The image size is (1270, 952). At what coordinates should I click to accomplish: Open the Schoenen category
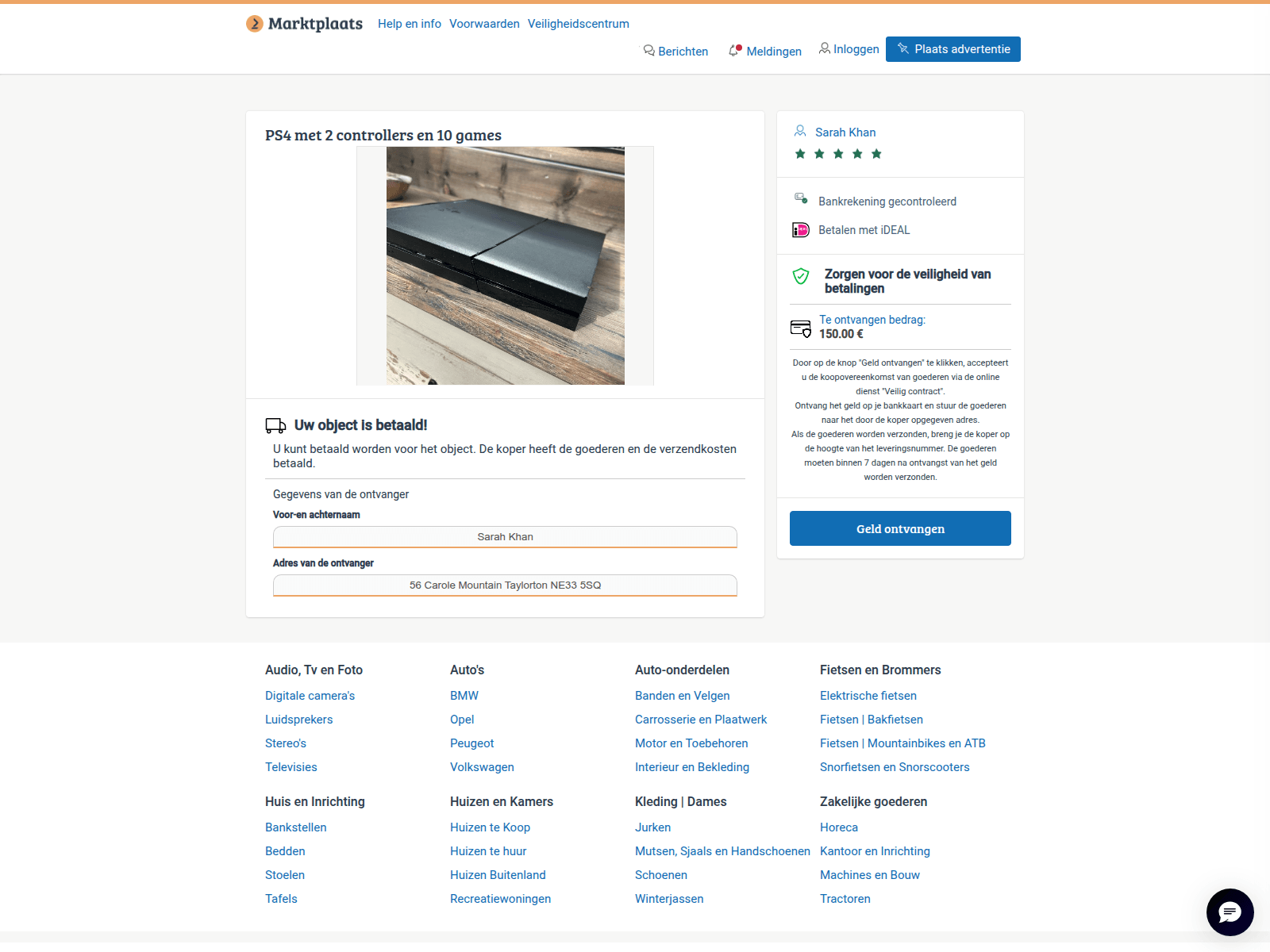point(661,875)
